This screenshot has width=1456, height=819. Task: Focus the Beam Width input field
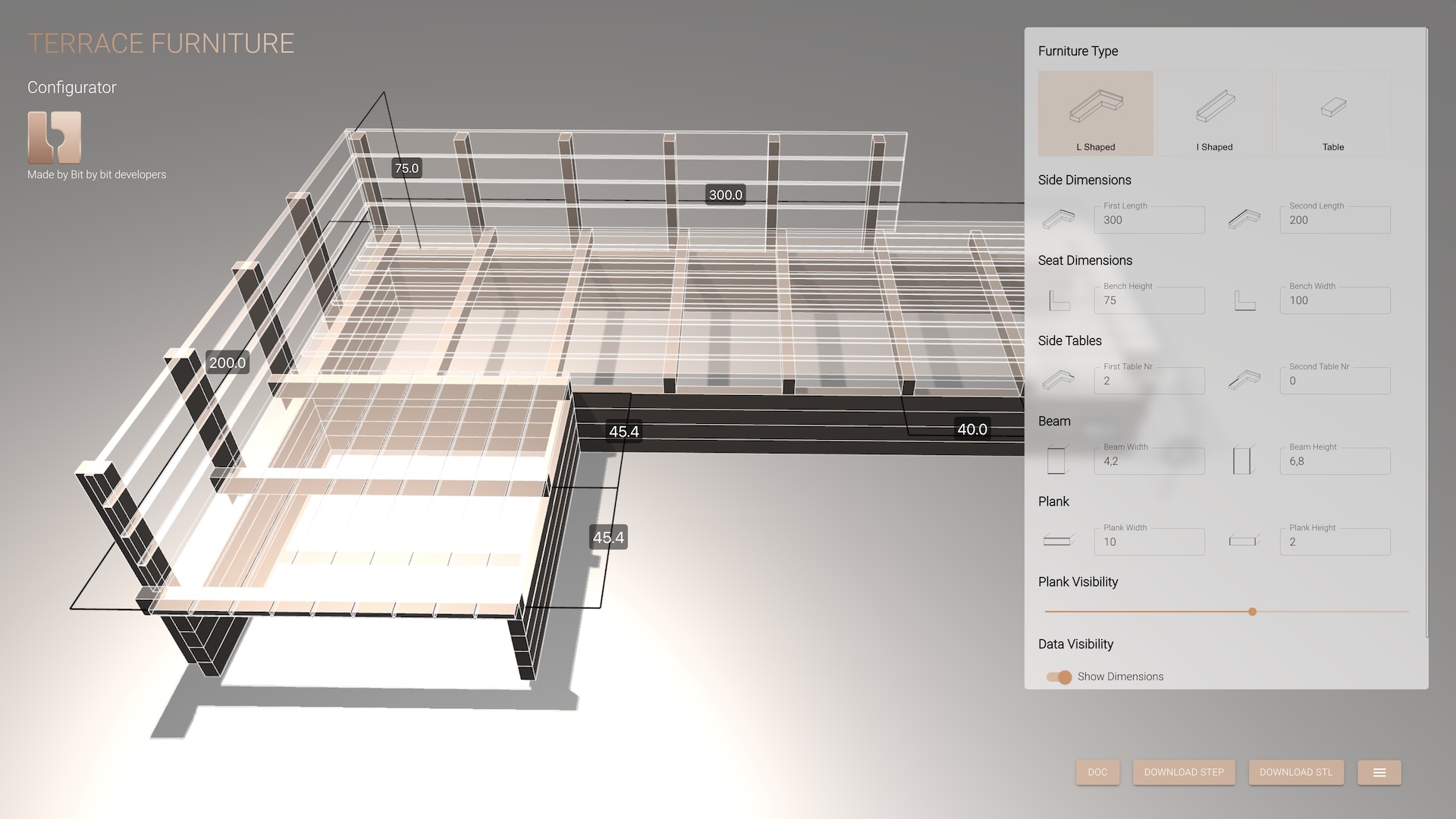click(x=1149, y=460)
